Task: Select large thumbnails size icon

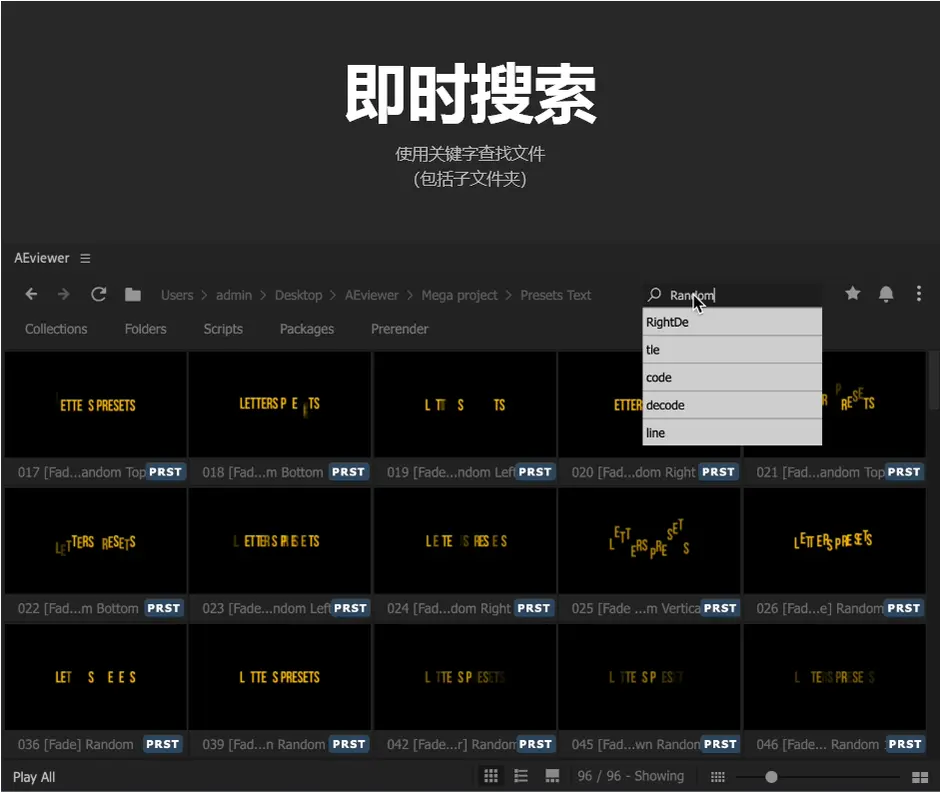Action: click(920, 777)
